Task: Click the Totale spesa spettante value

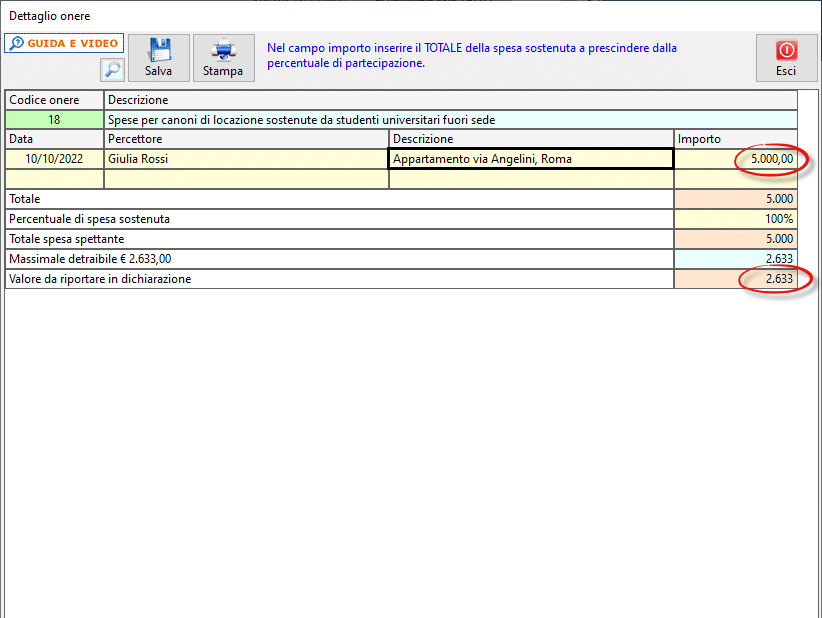Action: click(736, 238)
